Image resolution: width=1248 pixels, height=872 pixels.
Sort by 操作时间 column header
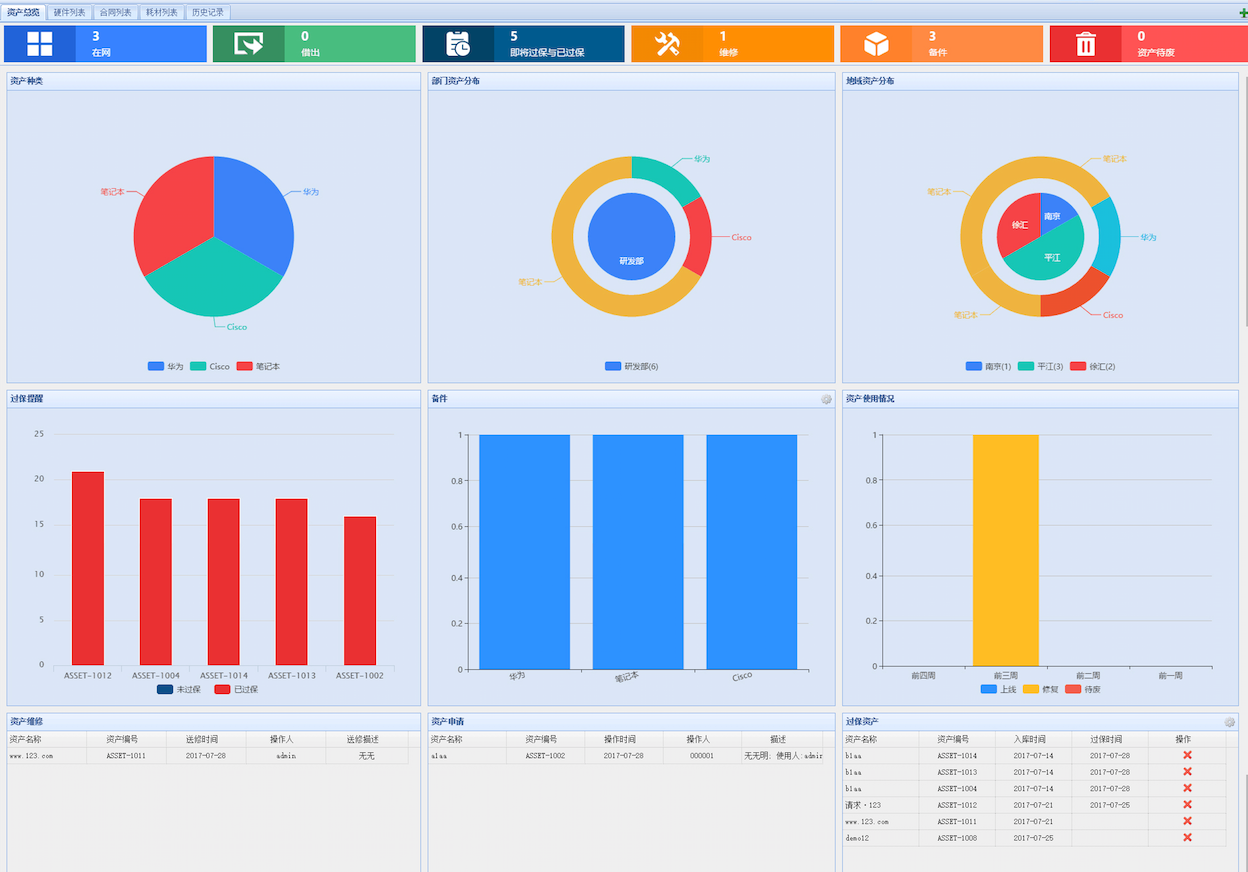pos(624,739)
